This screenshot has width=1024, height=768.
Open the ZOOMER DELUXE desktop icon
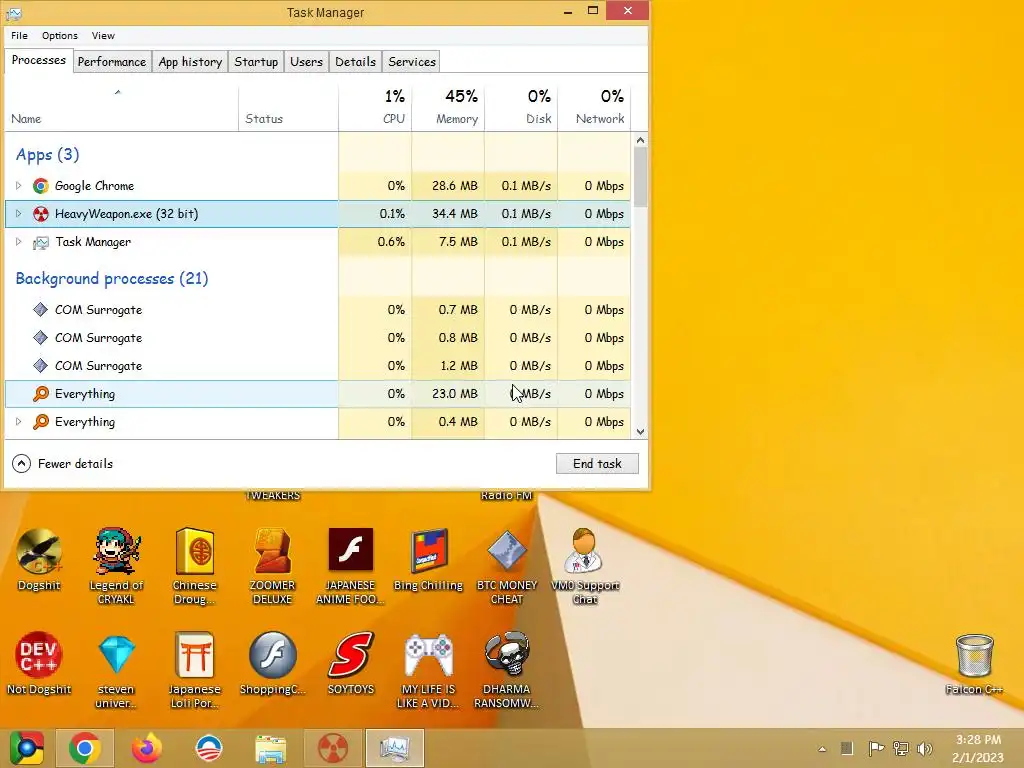272,567
